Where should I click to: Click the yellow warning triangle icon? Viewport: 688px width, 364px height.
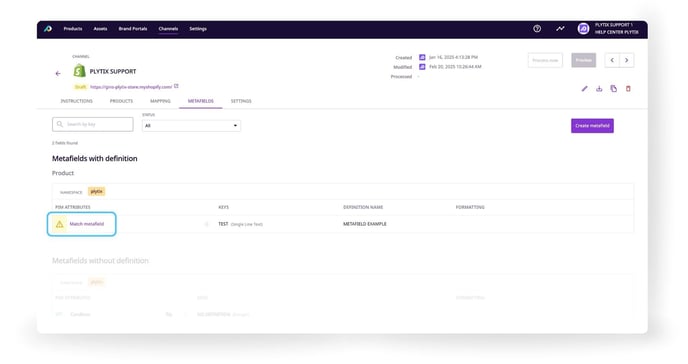pyautogui.click(x=59, y=225)
